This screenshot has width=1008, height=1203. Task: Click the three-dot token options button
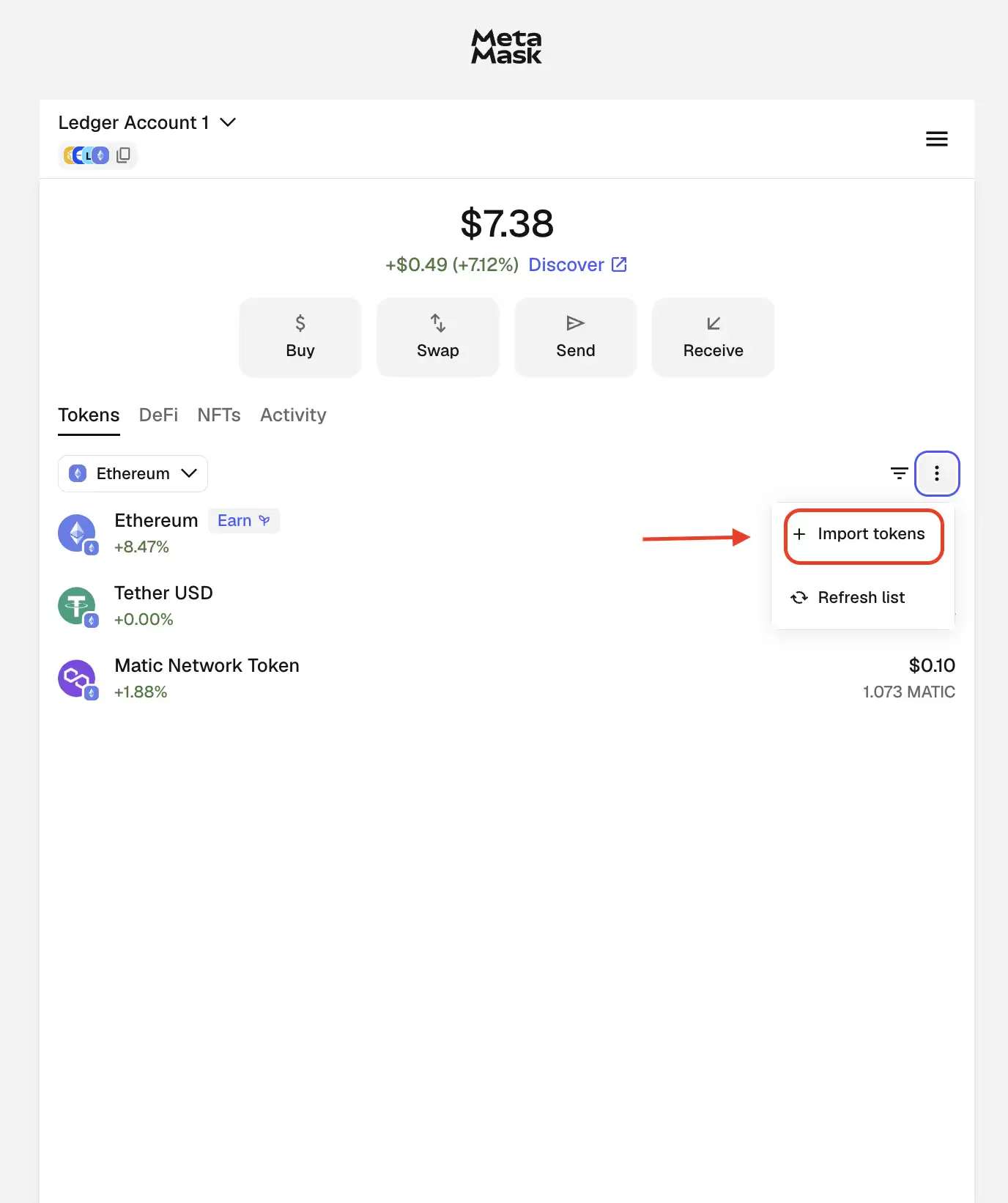pyautogui.click(x=937, y=473)
